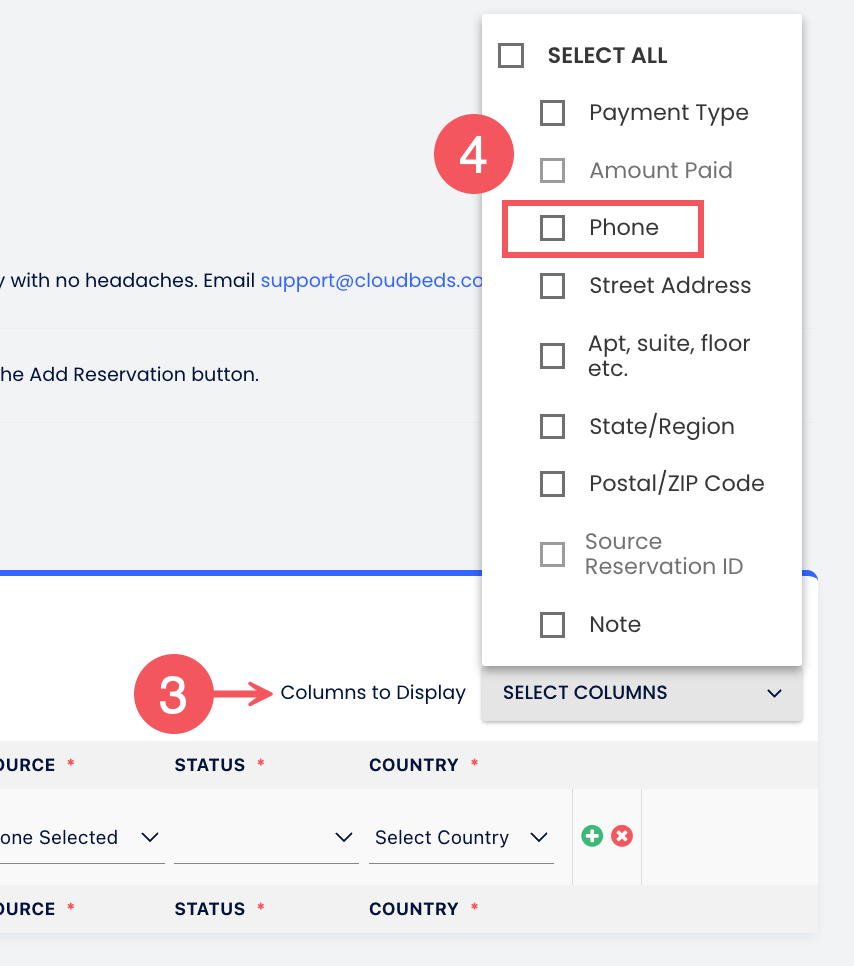The image size is (854, 966).
Task: Toggle the Apt, suite, floor checkbox
Action: pyautogui.click(x=552, y=356)
